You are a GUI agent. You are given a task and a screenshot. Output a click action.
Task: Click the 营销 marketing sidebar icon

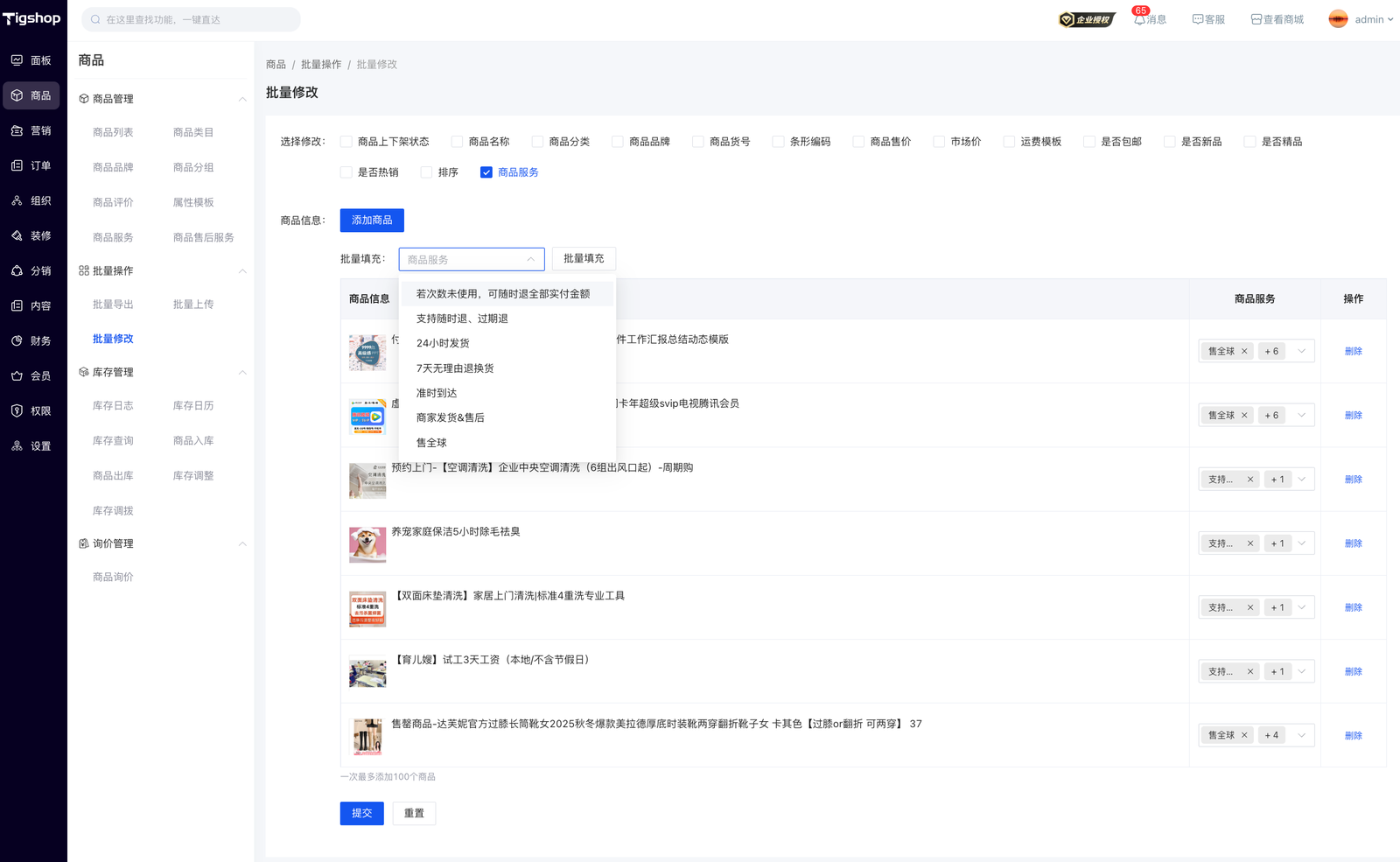click(17, 130)
